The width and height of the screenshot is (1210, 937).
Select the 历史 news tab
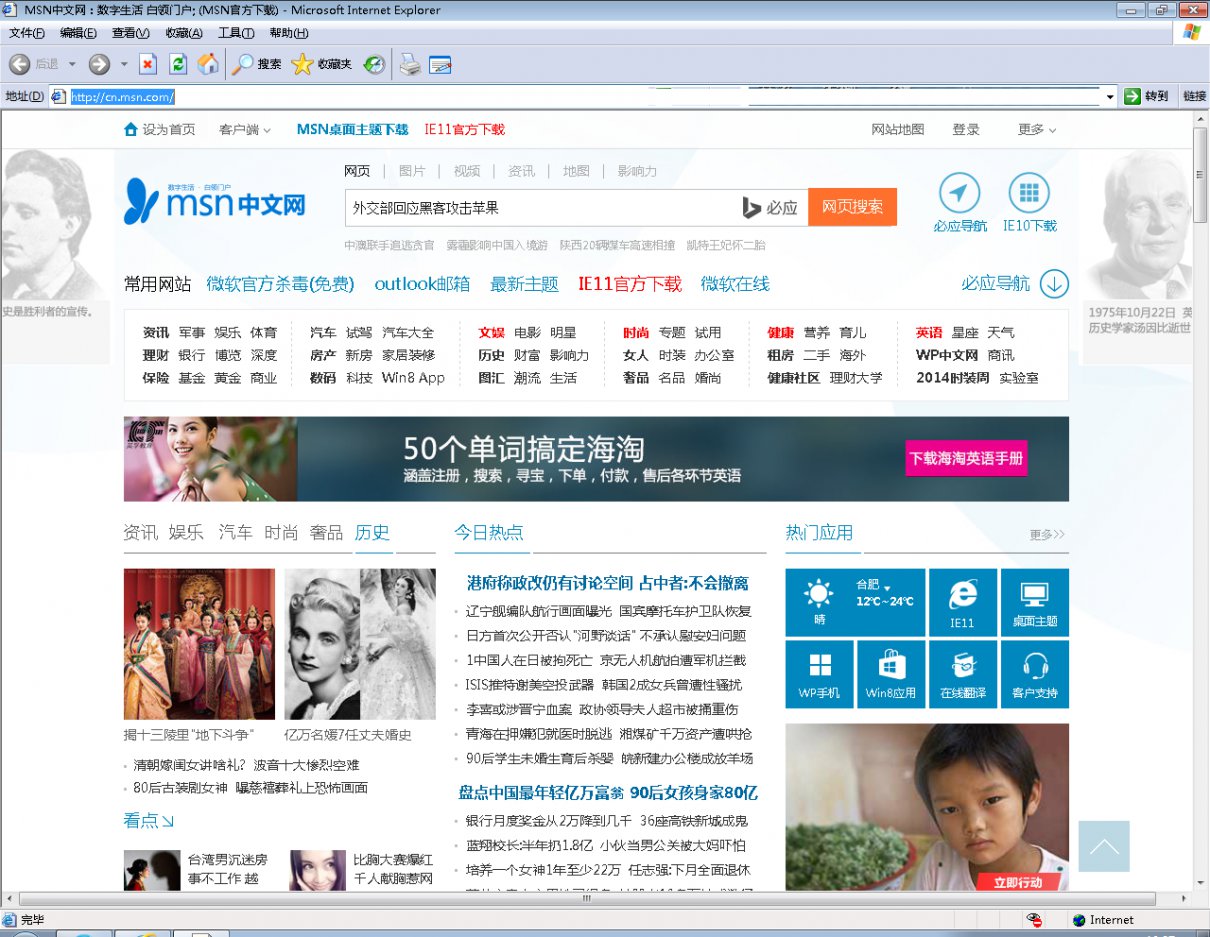(372, 533)
